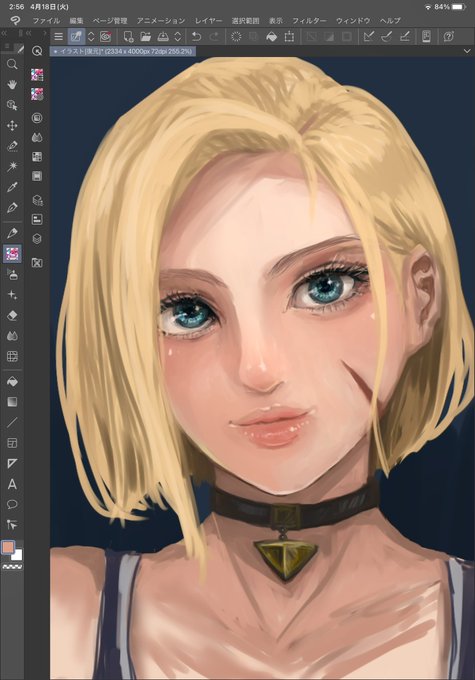
Task: Open the Layer palette icon
Action: [37, 239]
